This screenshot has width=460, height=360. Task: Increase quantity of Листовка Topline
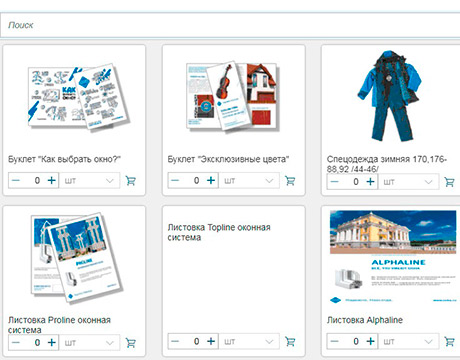[211, 341]
